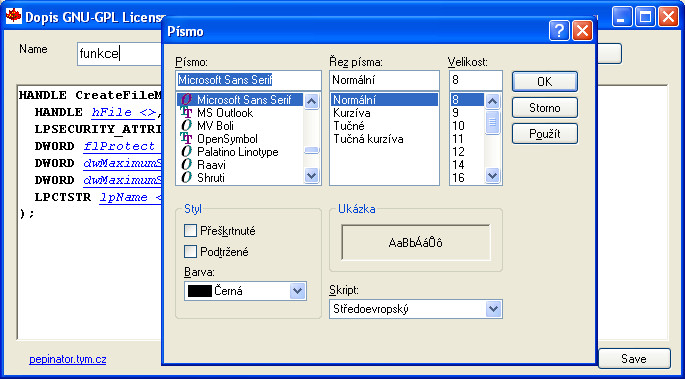Select Shruti in the font list
This screenshot has height=379, width=685.
pos(240,178)
